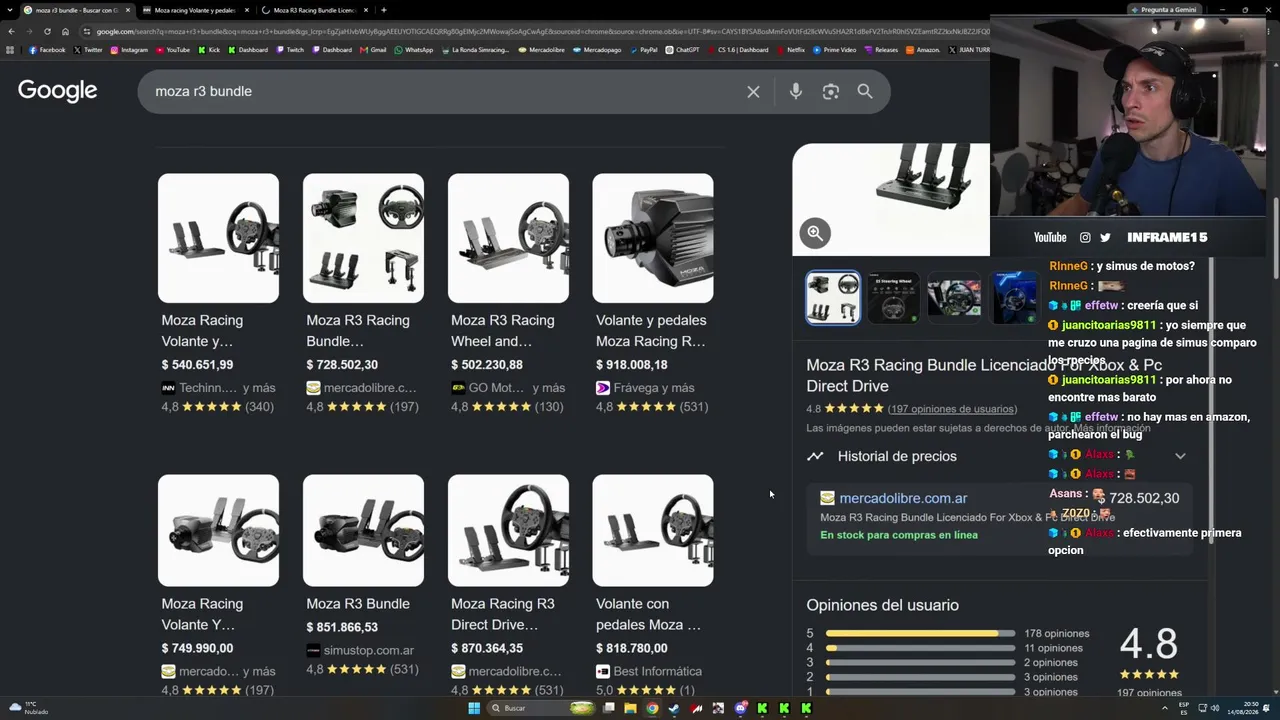This screenshot has width=1280, height=720.
Task: Open Task View on the taskbar
Action: click(608, 708)
